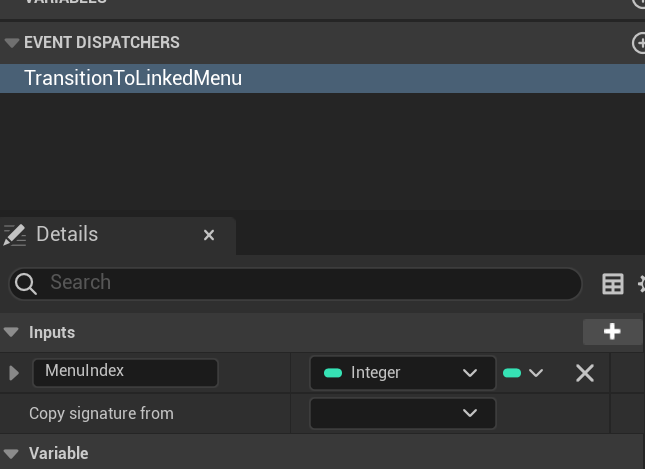Focus the Details search field
Viewport: 645px width, 469px height.
(x=300, y=283)
